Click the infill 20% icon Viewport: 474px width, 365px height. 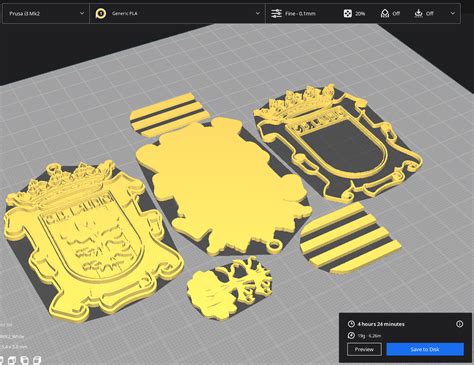[x=348, y=14]
